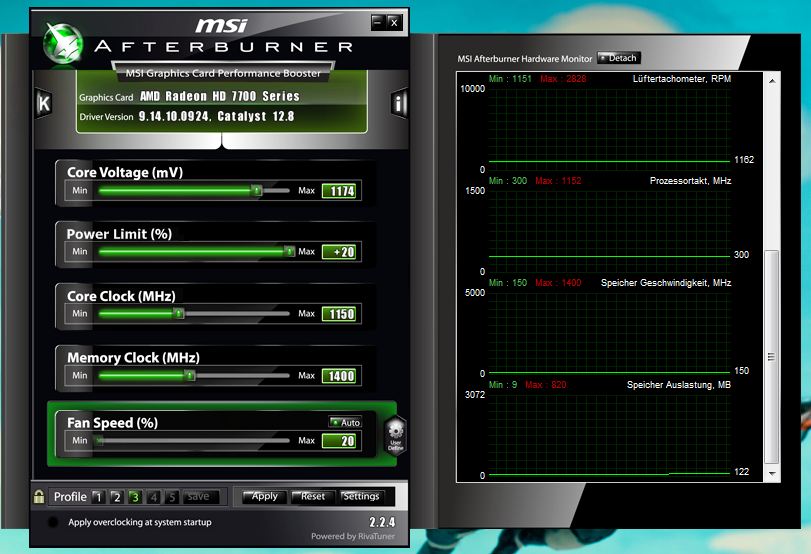Select profile slot 5
811x554 pixels.
[x=172, y=497]
